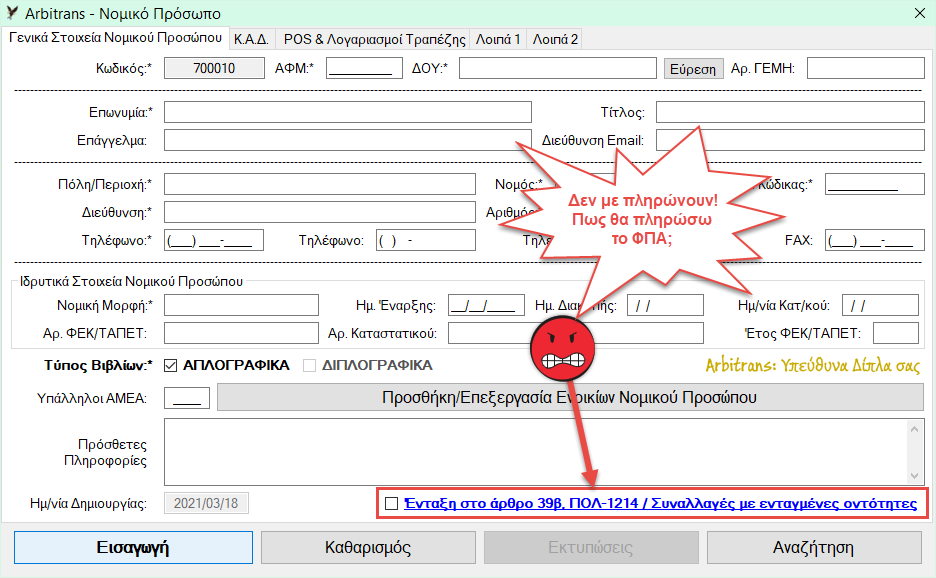
Task: Close the Arbitrans Νομικό Πρόσωπο window
Action: pyautogui.click(x=920, y=13)
